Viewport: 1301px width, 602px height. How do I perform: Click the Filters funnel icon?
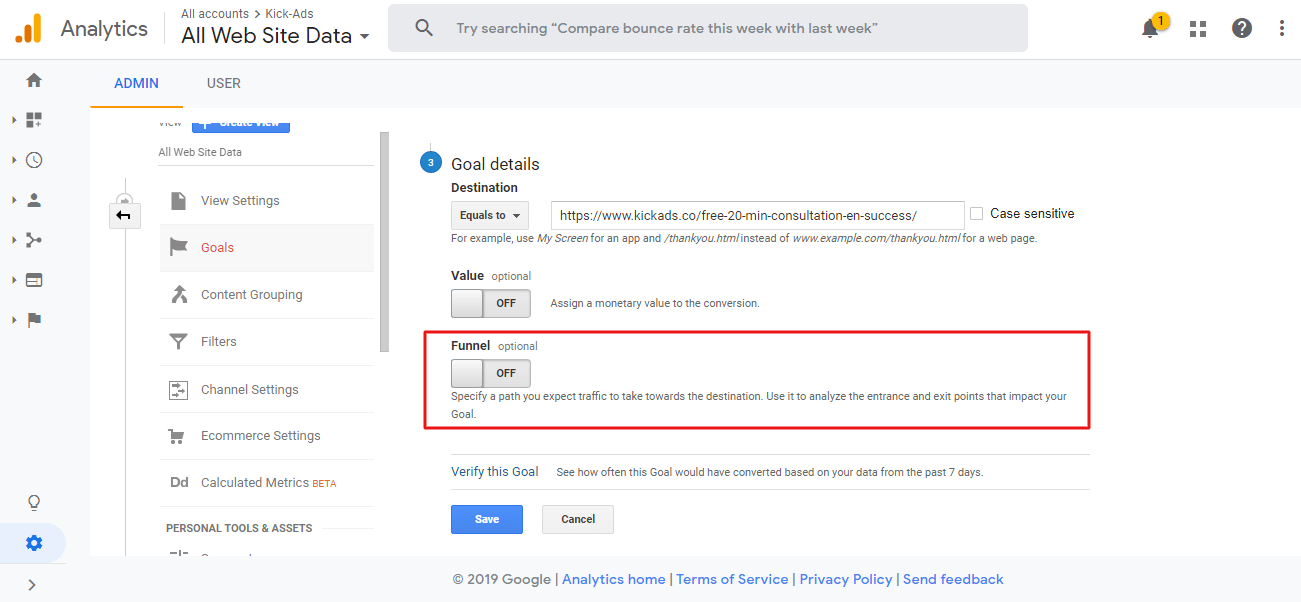pyautogui.click(x=179, y=342)
